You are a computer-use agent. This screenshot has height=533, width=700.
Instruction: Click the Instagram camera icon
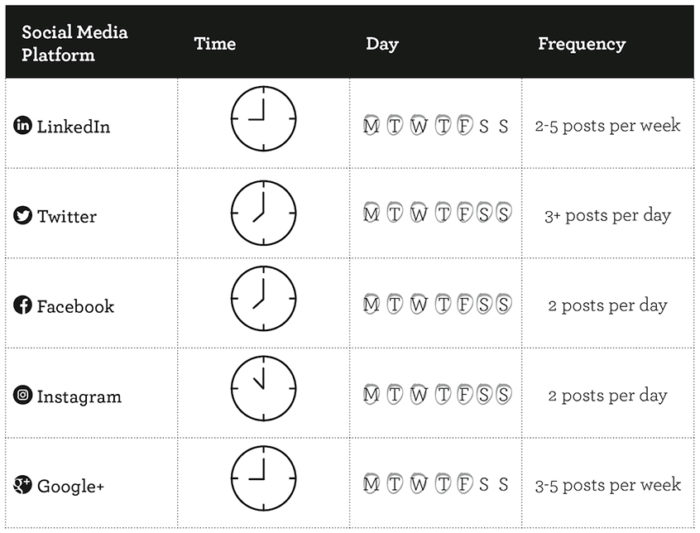coord(22,395)
